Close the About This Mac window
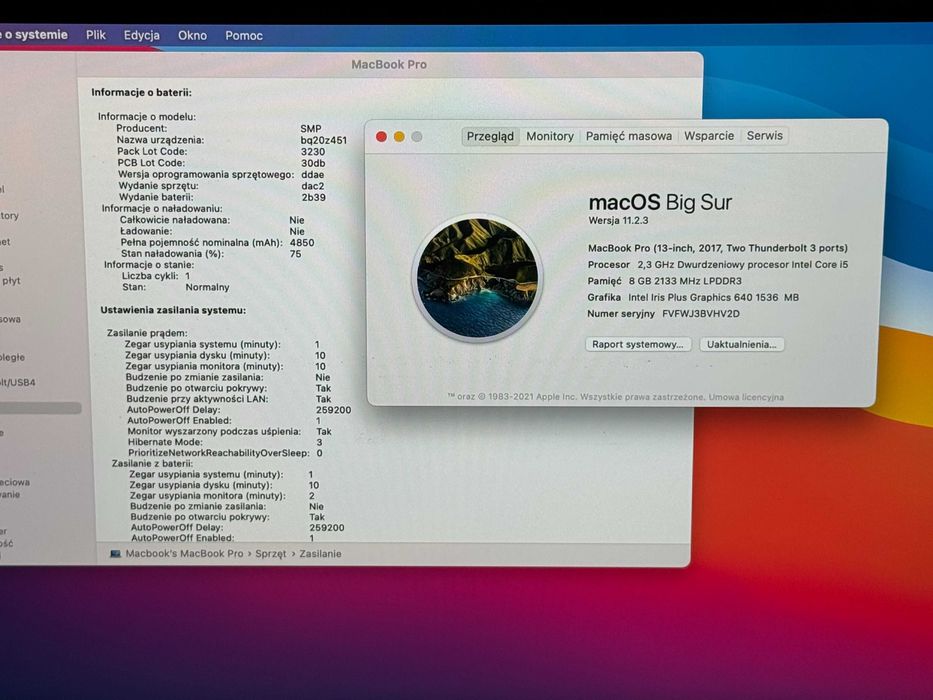The image size is (933, 700). click(x=381, y=137)
